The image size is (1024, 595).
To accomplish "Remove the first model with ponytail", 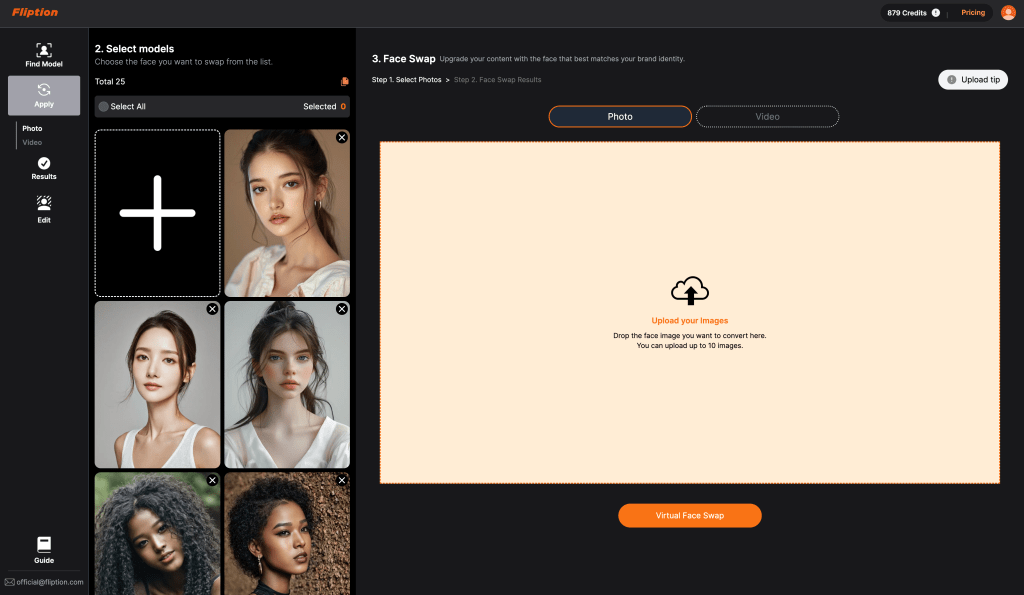I will point(342,137).
